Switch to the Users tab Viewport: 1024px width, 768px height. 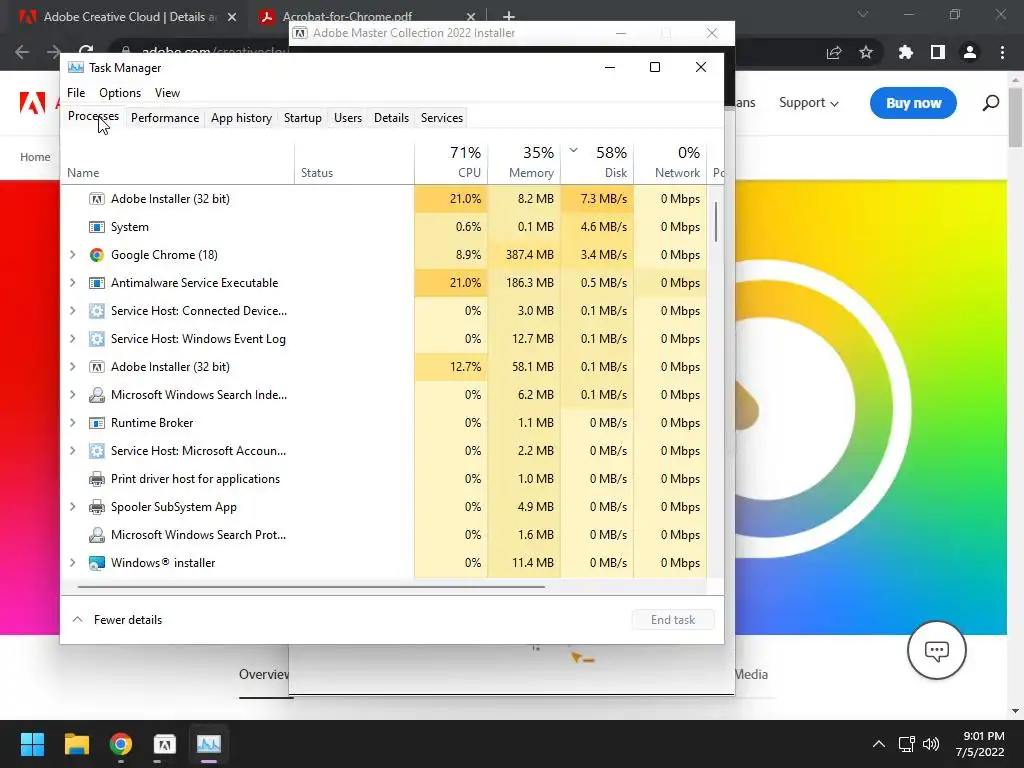pos(347,118)
